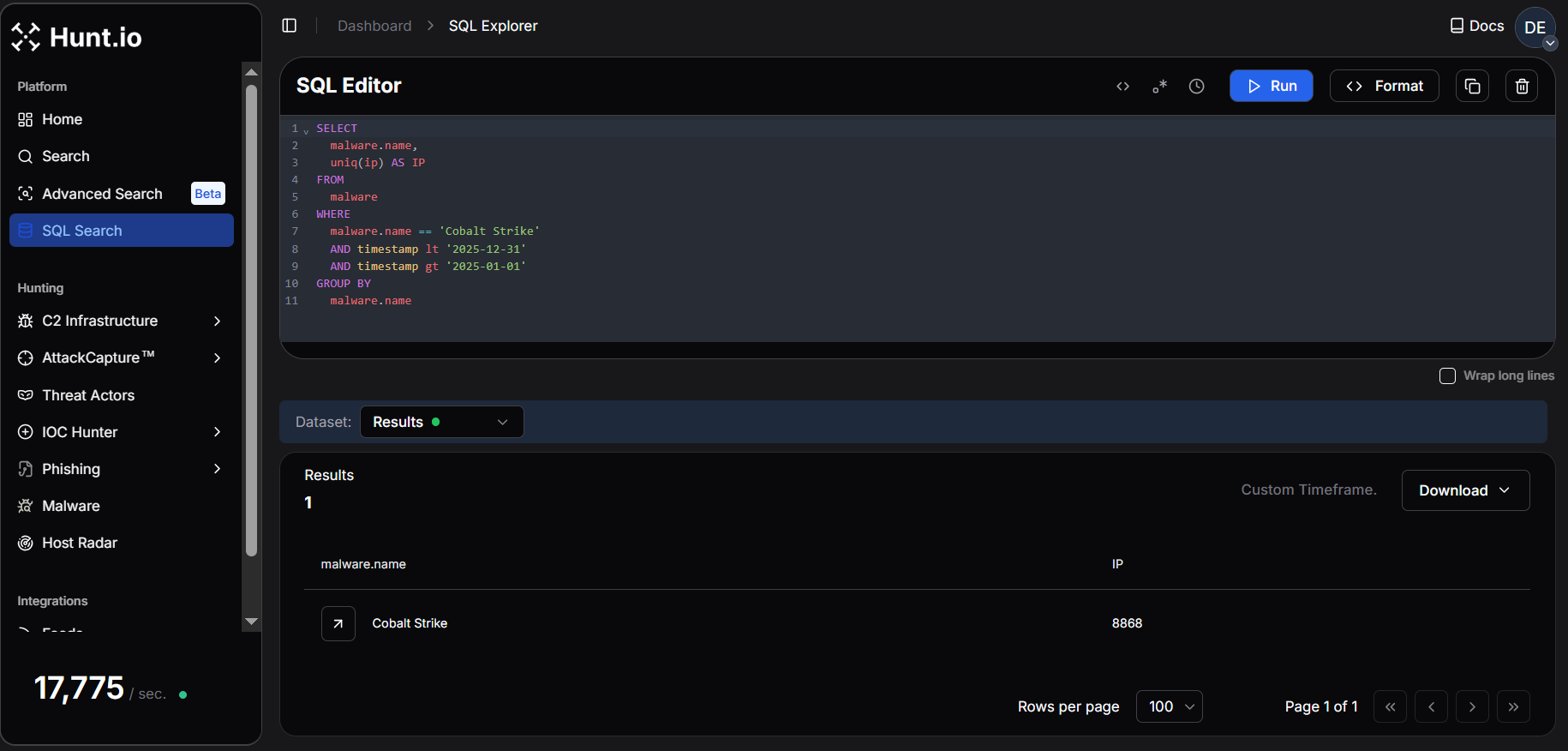
Task: Click the regex snippet icon in SQL Editor
Action: coord(1159,86)
